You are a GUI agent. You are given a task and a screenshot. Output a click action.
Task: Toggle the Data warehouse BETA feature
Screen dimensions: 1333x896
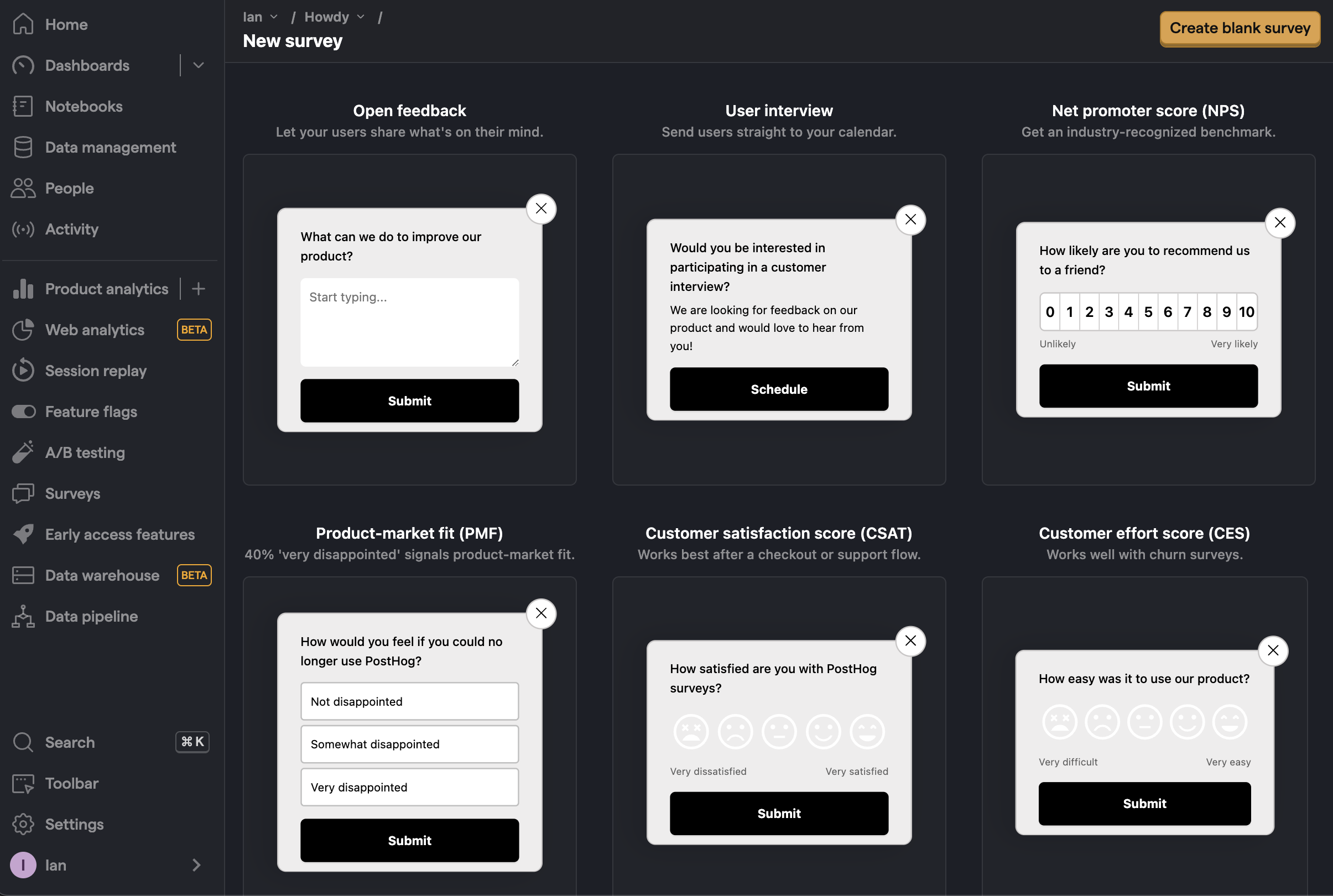pos(100,575)
